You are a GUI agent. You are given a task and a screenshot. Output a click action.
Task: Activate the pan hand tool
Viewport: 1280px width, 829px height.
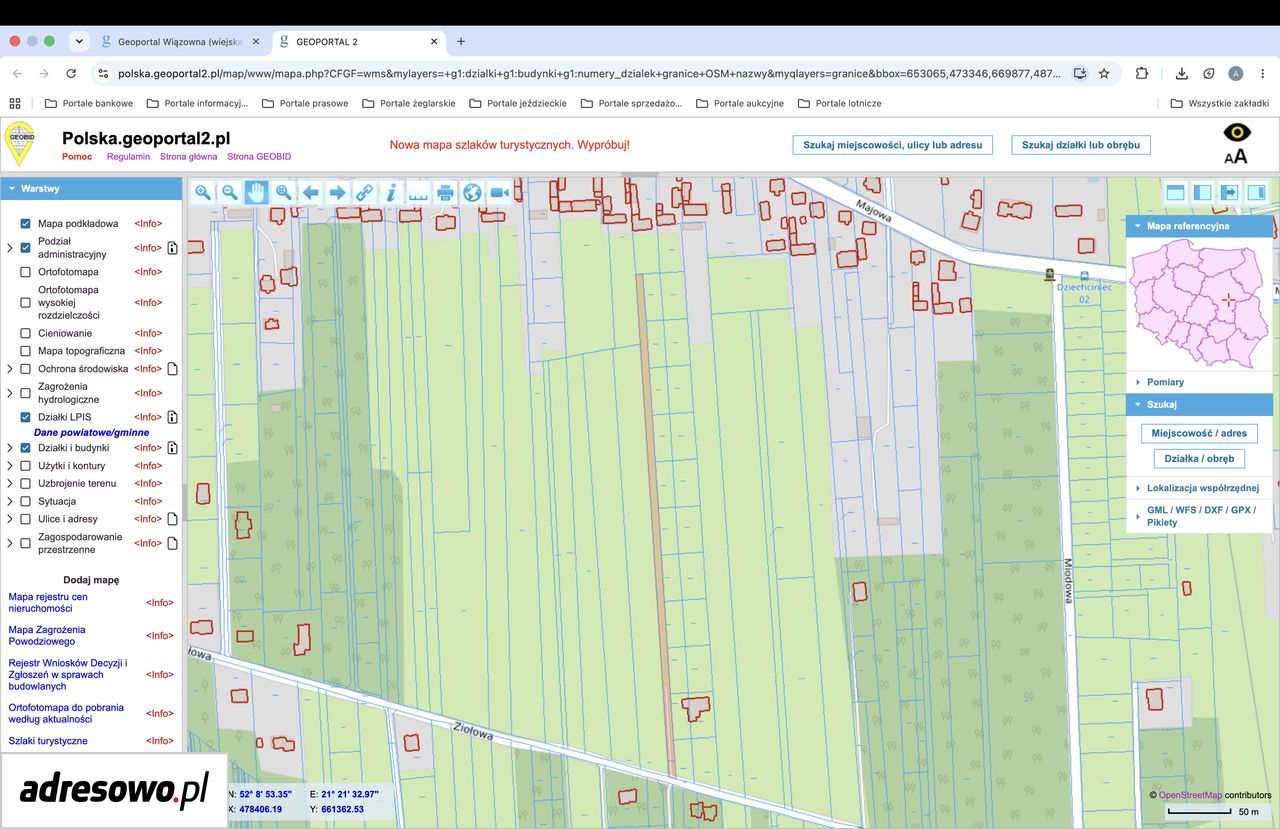click(257, 193)
